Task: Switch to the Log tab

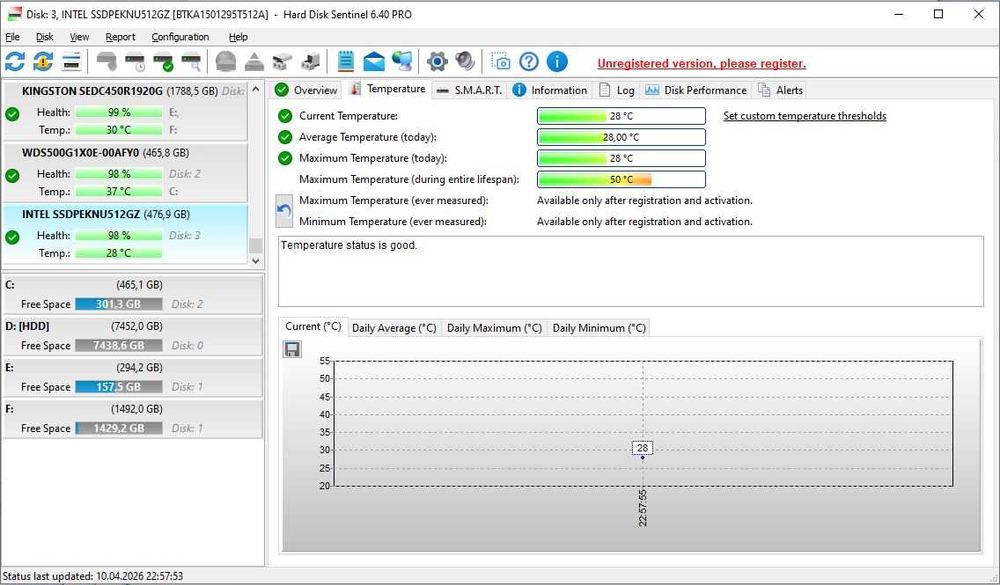Action: 617,90
